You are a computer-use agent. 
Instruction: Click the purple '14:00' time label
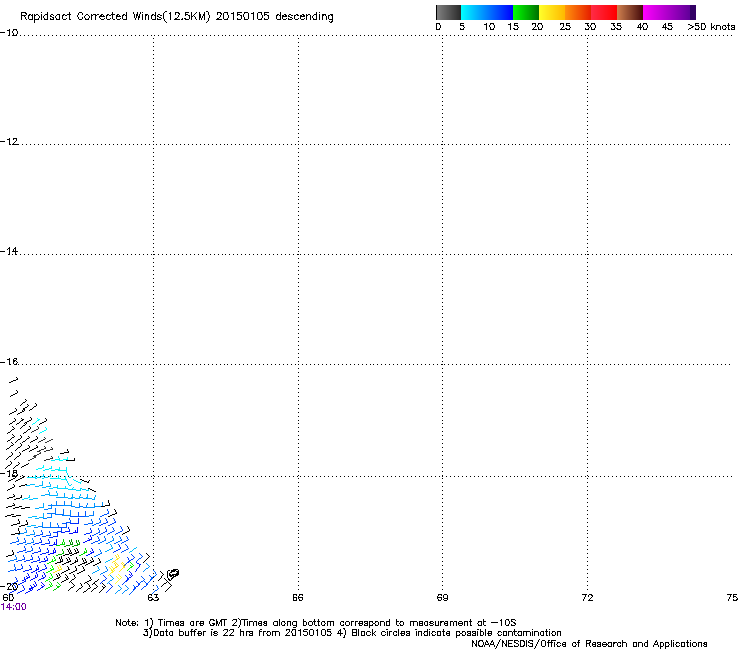14,607
